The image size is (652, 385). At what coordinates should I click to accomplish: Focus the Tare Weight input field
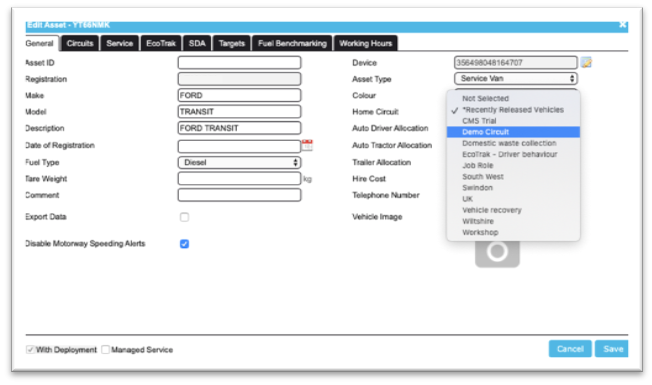point(240,179)
